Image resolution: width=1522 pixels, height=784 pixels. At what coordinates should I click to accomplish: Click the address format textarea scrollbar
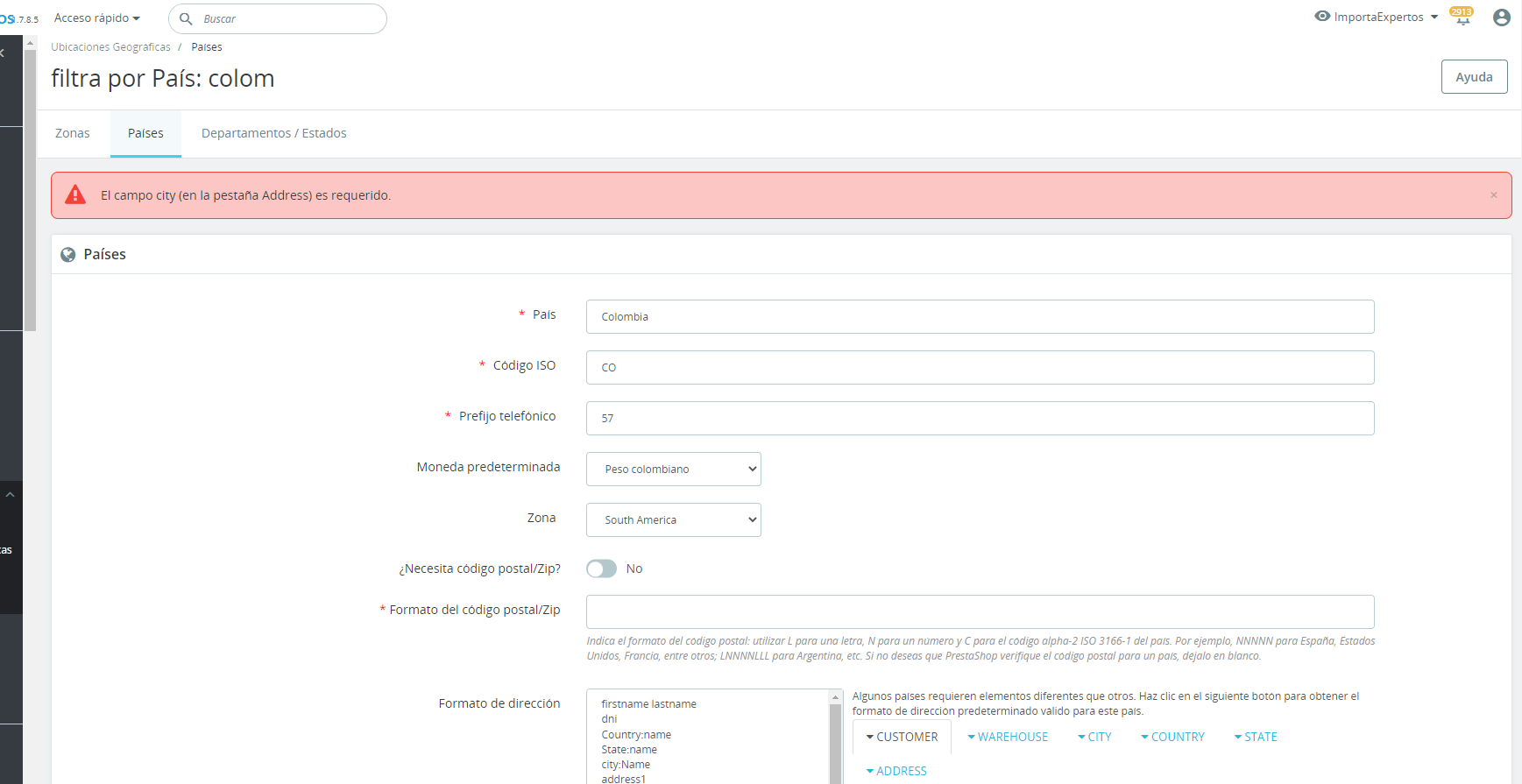tap(835, 737)
